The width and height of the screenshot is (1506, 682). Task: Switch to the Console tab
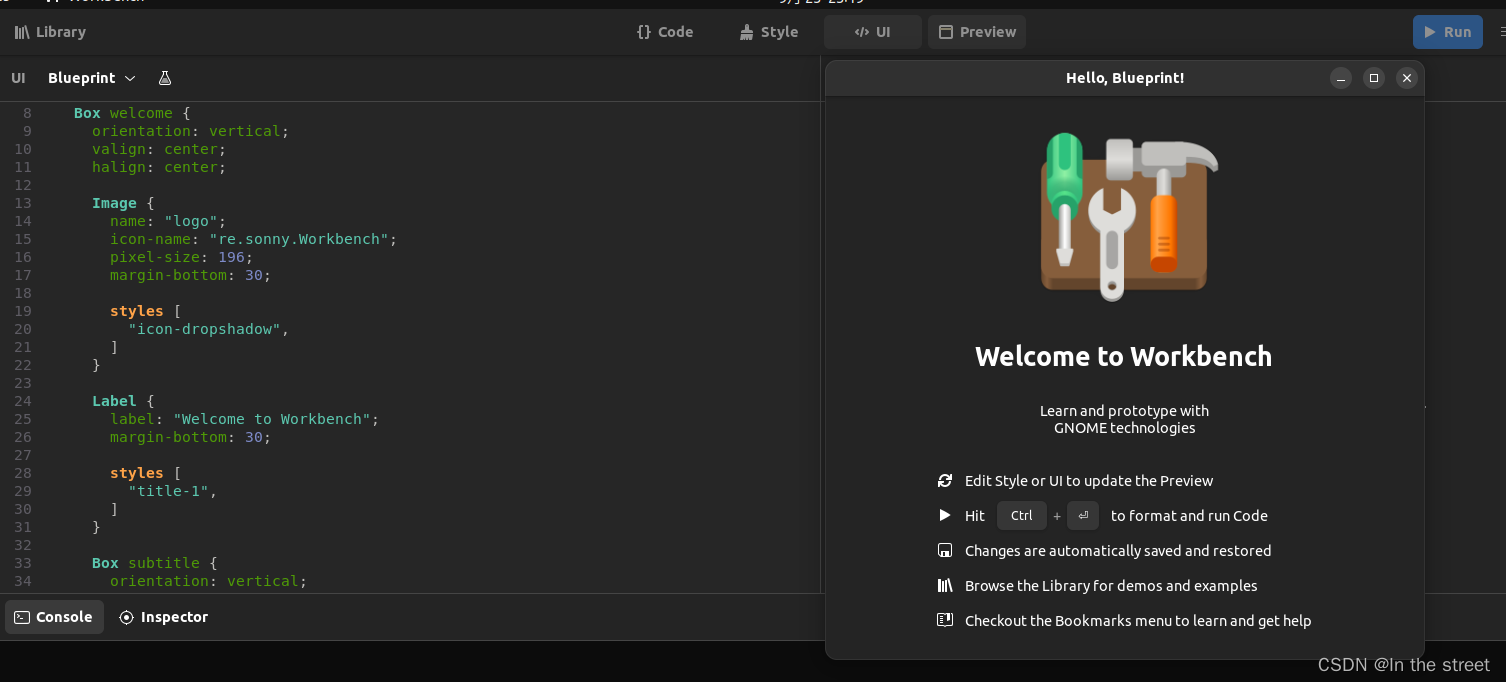(x=54, y=617)
